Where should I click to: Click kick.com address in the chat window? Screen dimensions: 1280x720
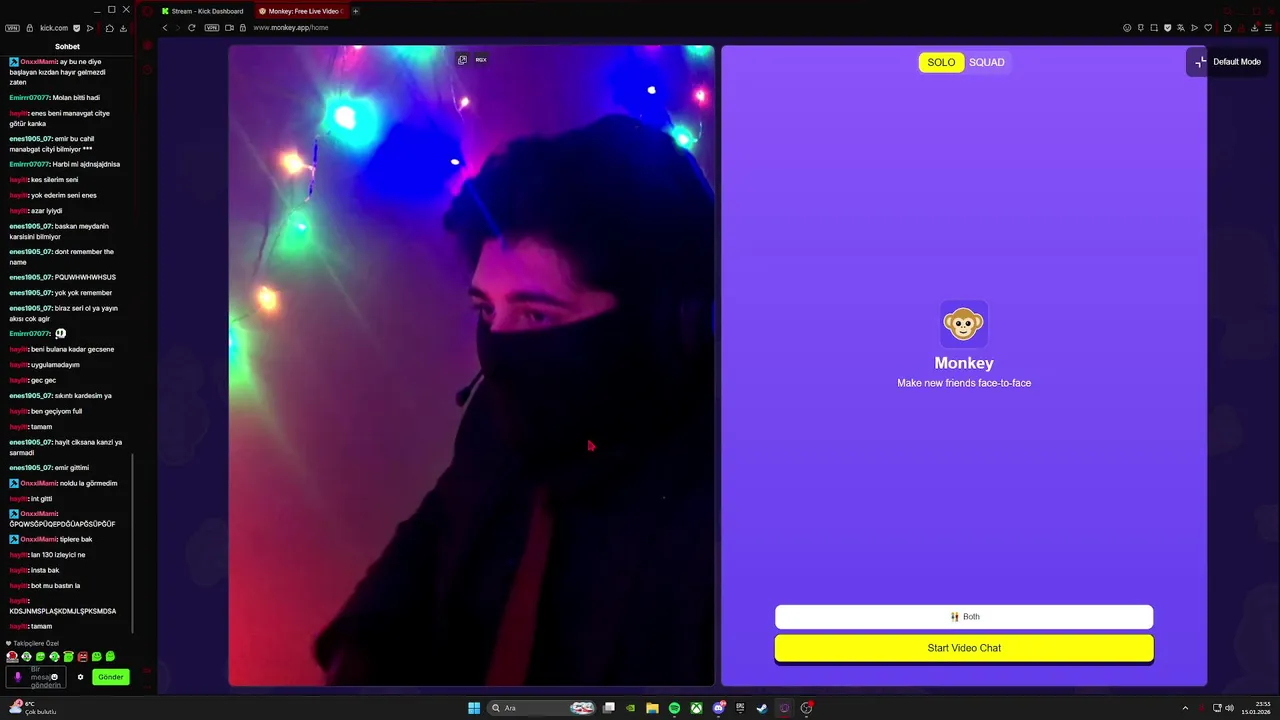point(54,28)
